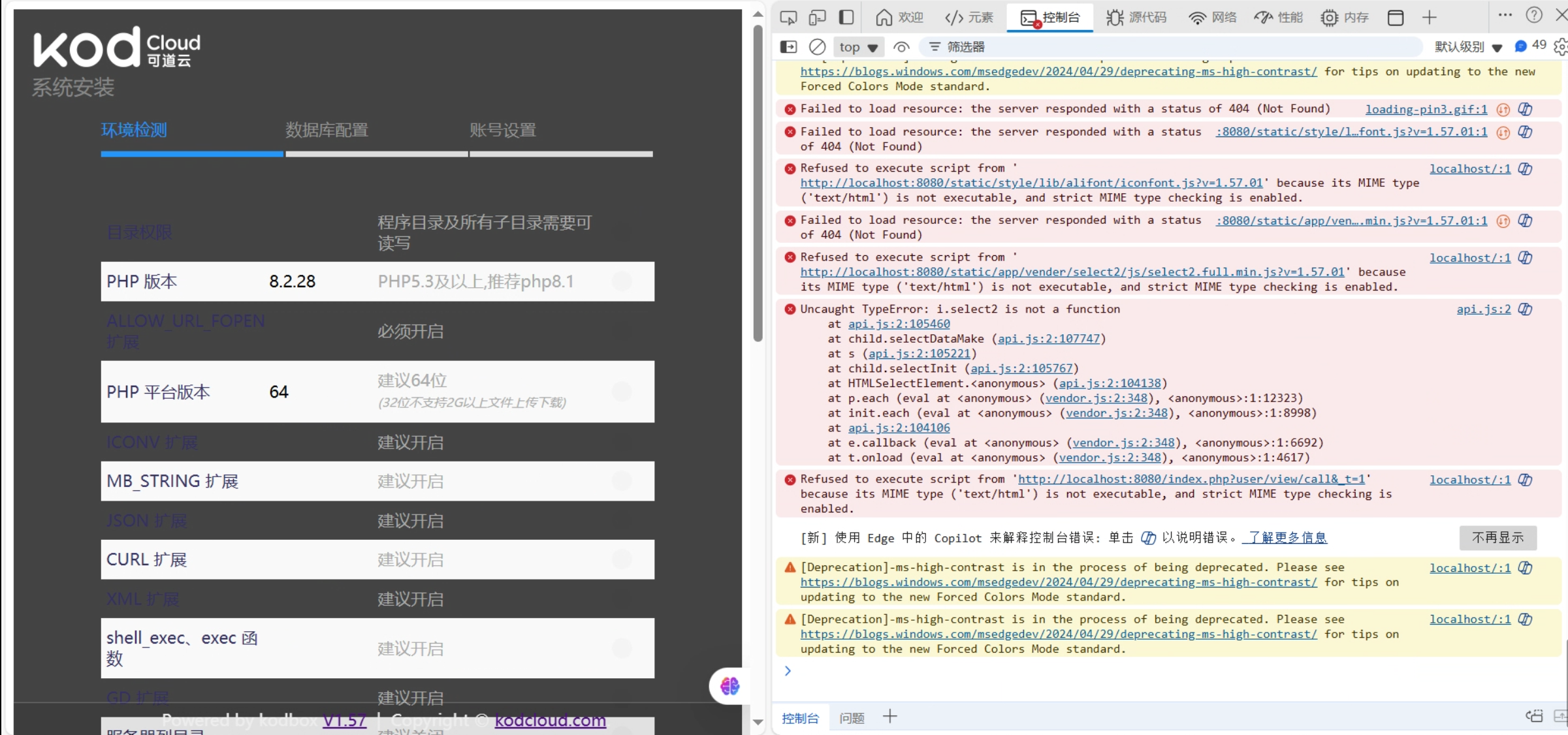1568x735 pixels.
Task: Click the 8.2.28 version value
Action: tap(293, 281)
